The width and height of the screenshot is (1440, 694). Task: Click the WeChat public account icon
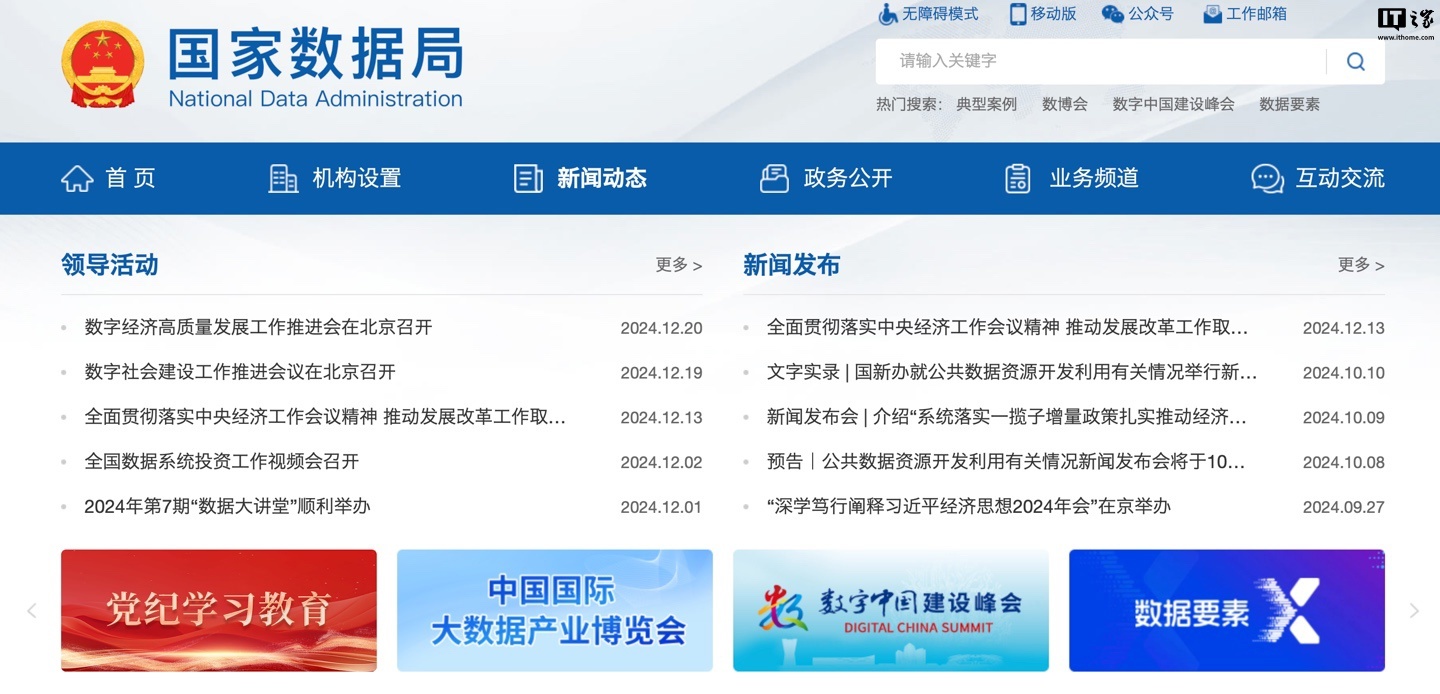coord(1112,14)
